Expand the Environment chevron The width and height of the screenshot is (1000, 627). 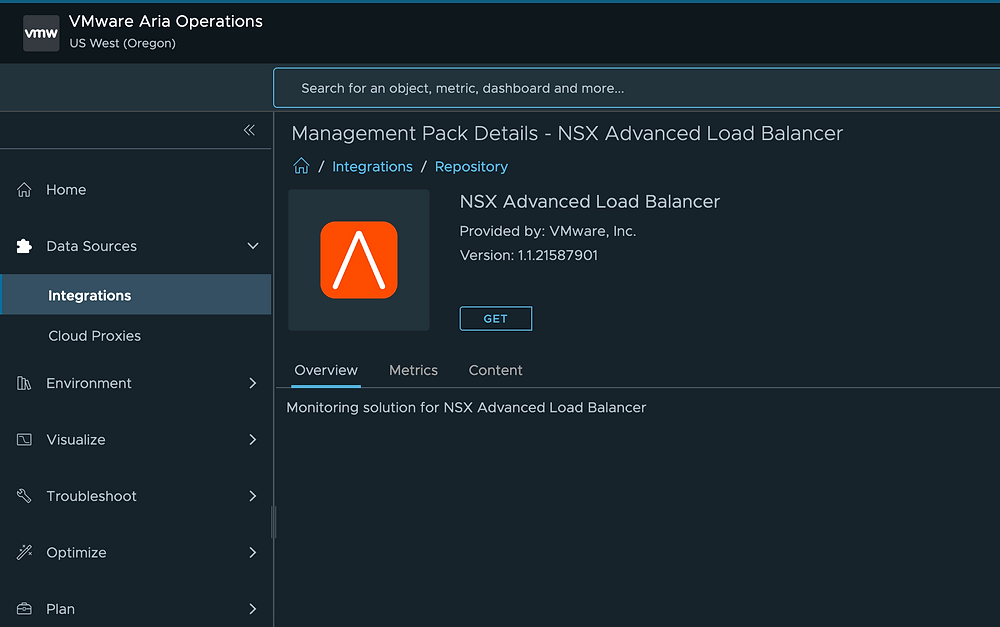[253, 383]
